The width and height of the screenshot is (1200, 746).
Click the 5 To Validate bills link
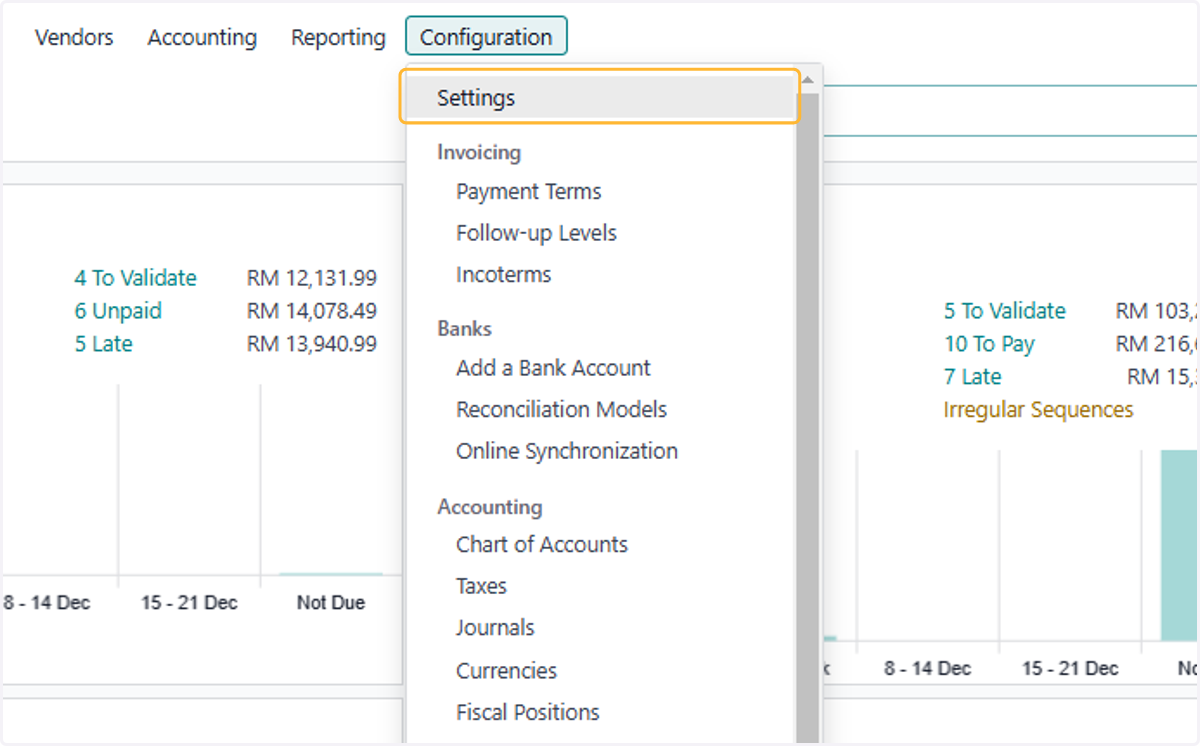pyautogui.click(x=1005, y=311)
